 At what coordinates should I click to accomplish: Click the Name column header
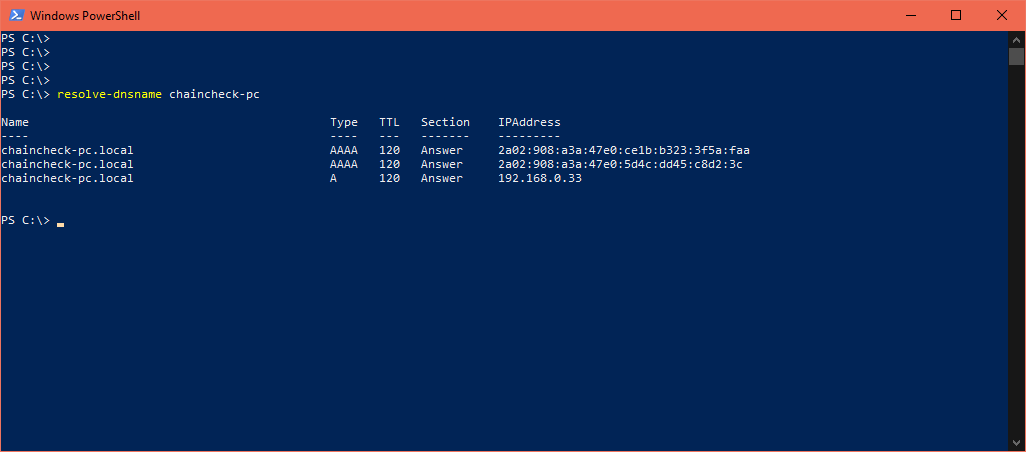[x=15, y=122]
